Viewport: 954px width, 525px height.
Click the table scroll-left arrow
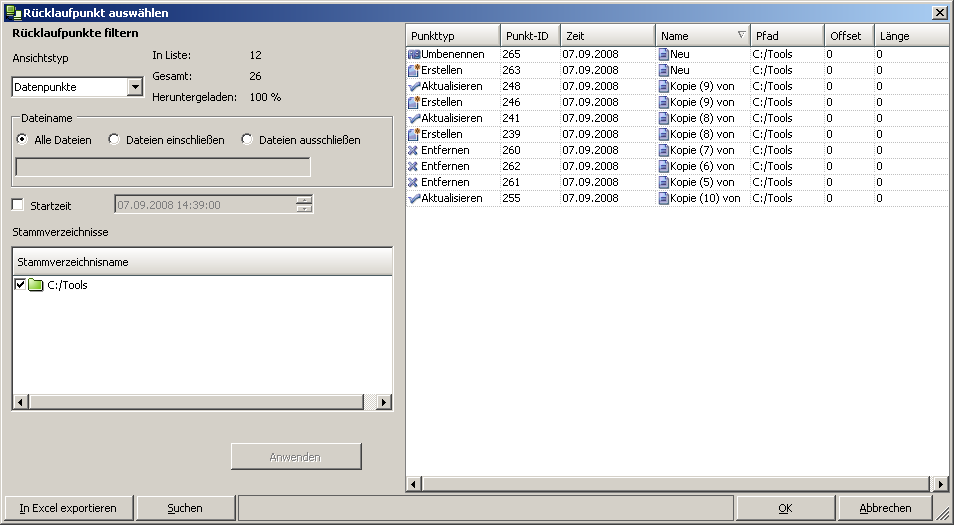[x=414, y=484]
